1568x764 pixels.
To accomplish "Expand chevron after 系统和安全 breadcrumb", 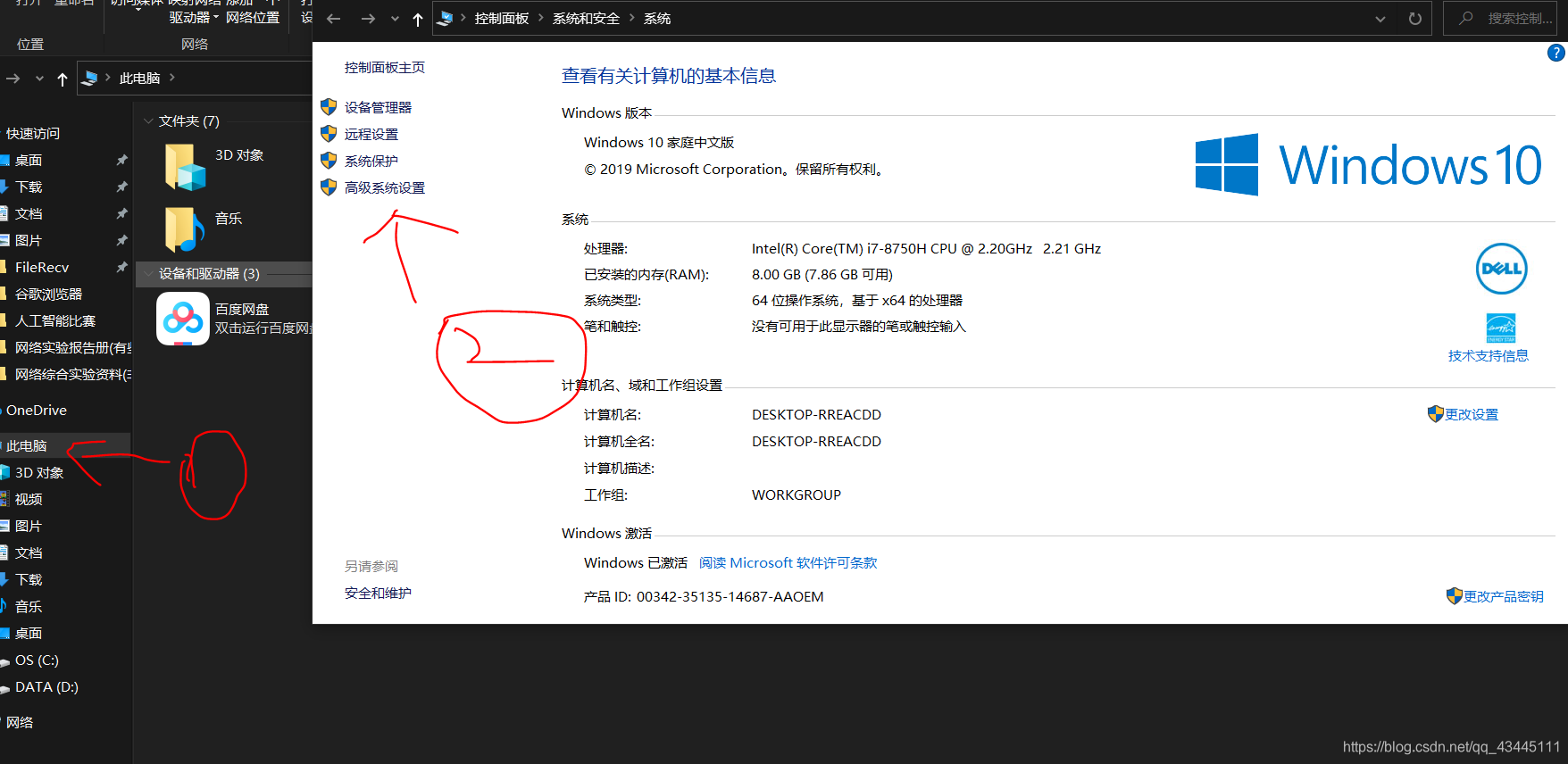I will (x=631, y=18).
